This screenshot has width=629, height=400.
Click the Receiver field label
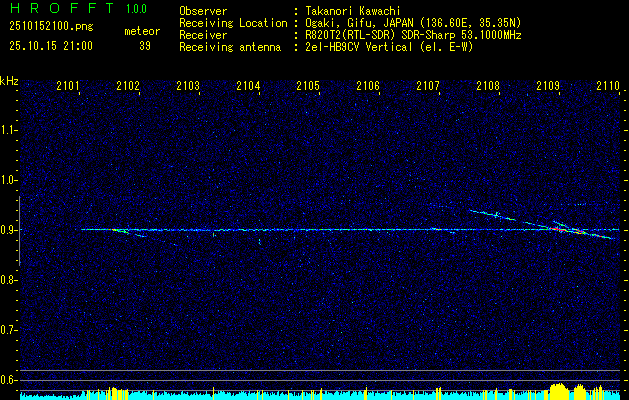[203, 35]
